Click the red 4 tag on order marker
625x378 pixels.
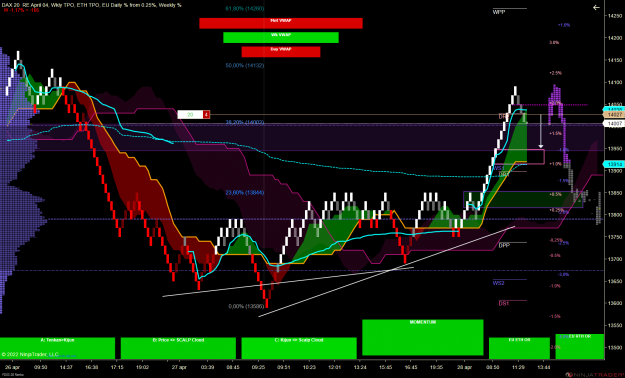(x=206, y=115)
